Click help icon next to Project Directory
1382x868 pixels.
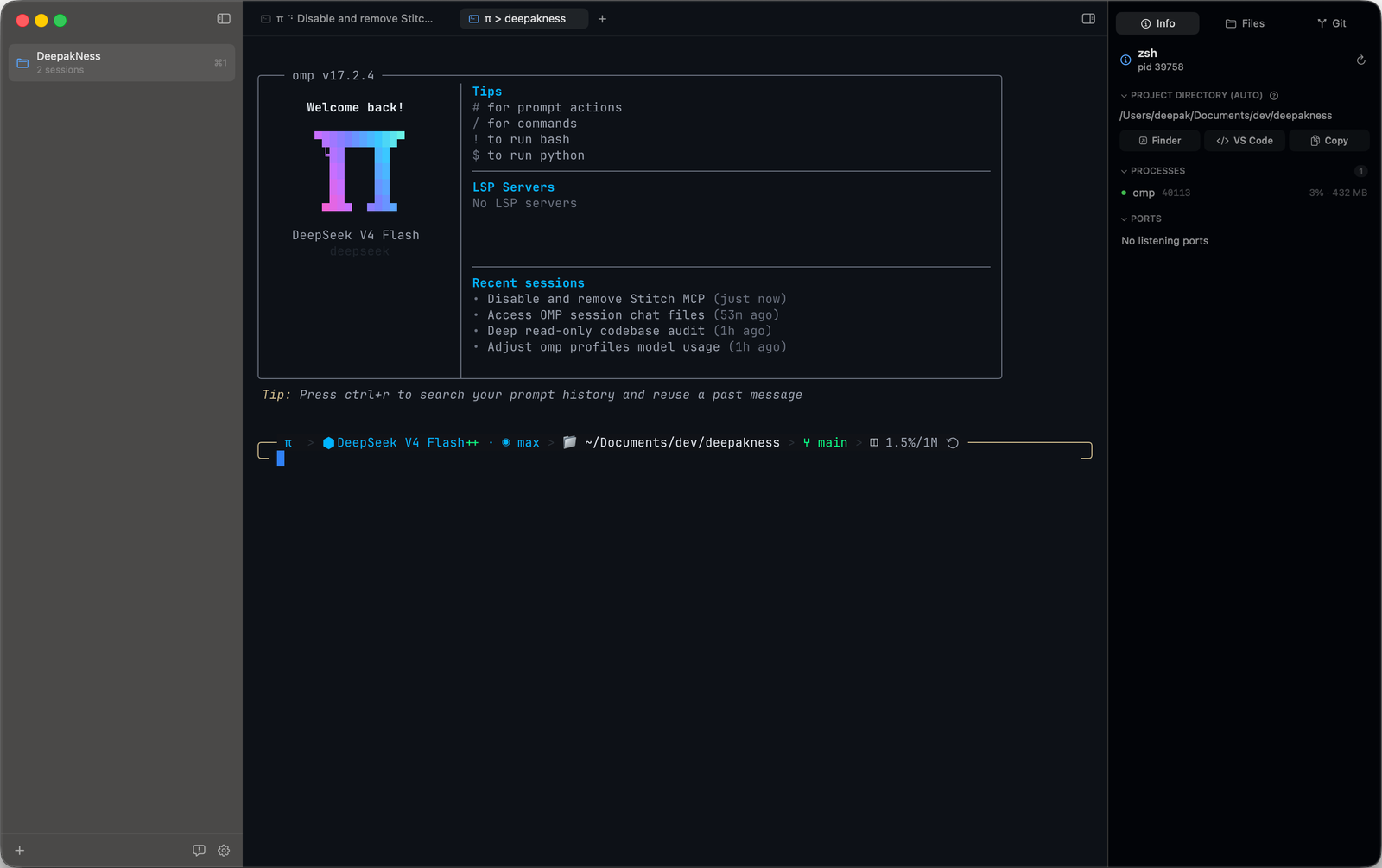[x=1274, y=95]
